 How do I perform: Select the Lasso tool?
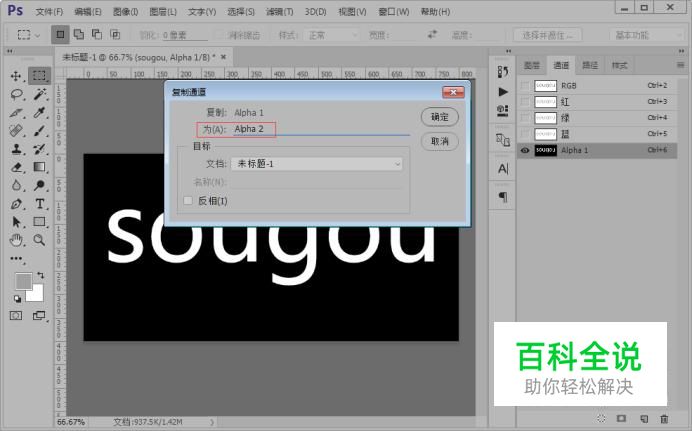click(x=16, y=94)
